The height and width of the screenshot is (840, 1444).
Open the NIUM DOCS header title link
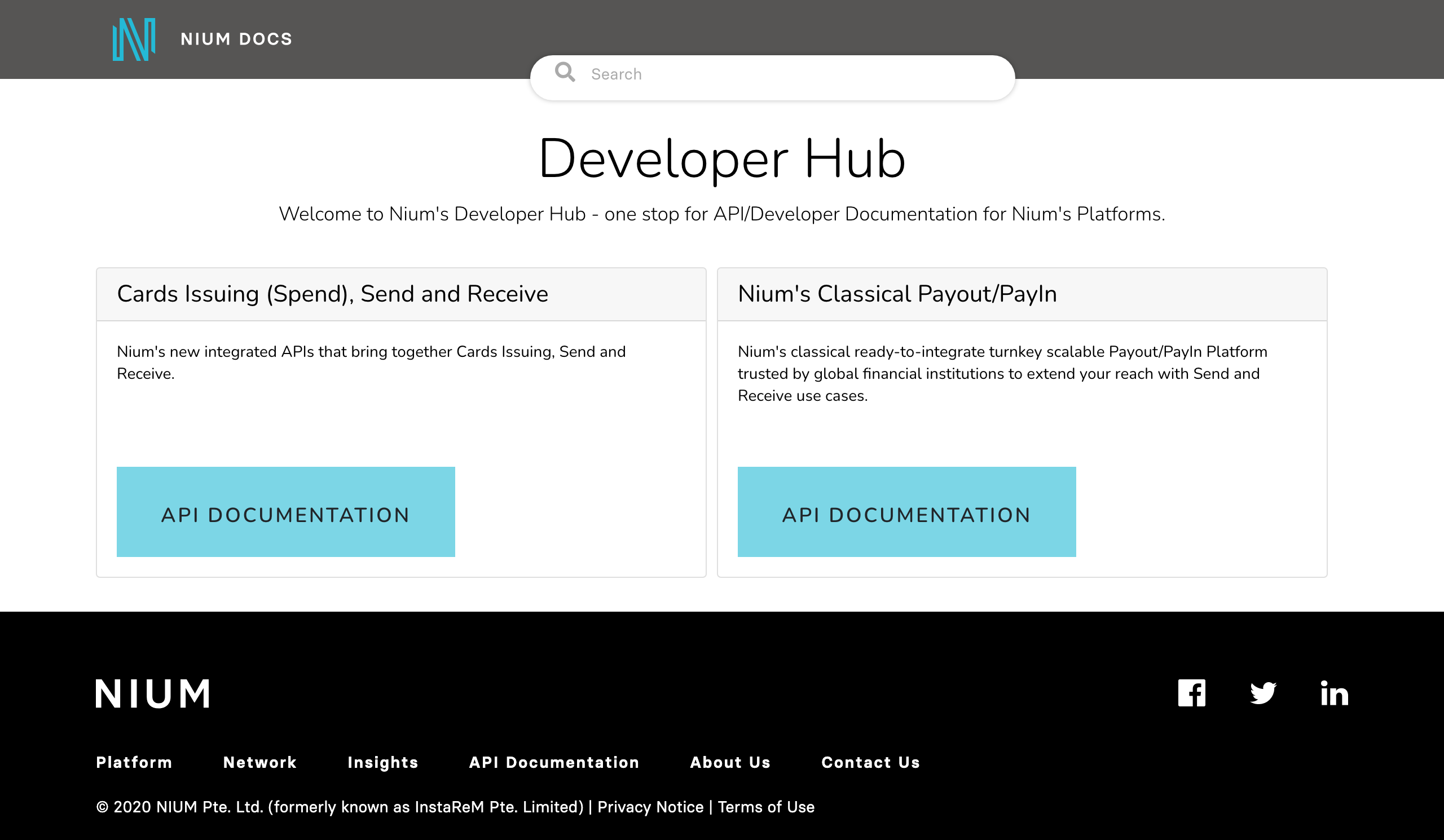point(237,39)
